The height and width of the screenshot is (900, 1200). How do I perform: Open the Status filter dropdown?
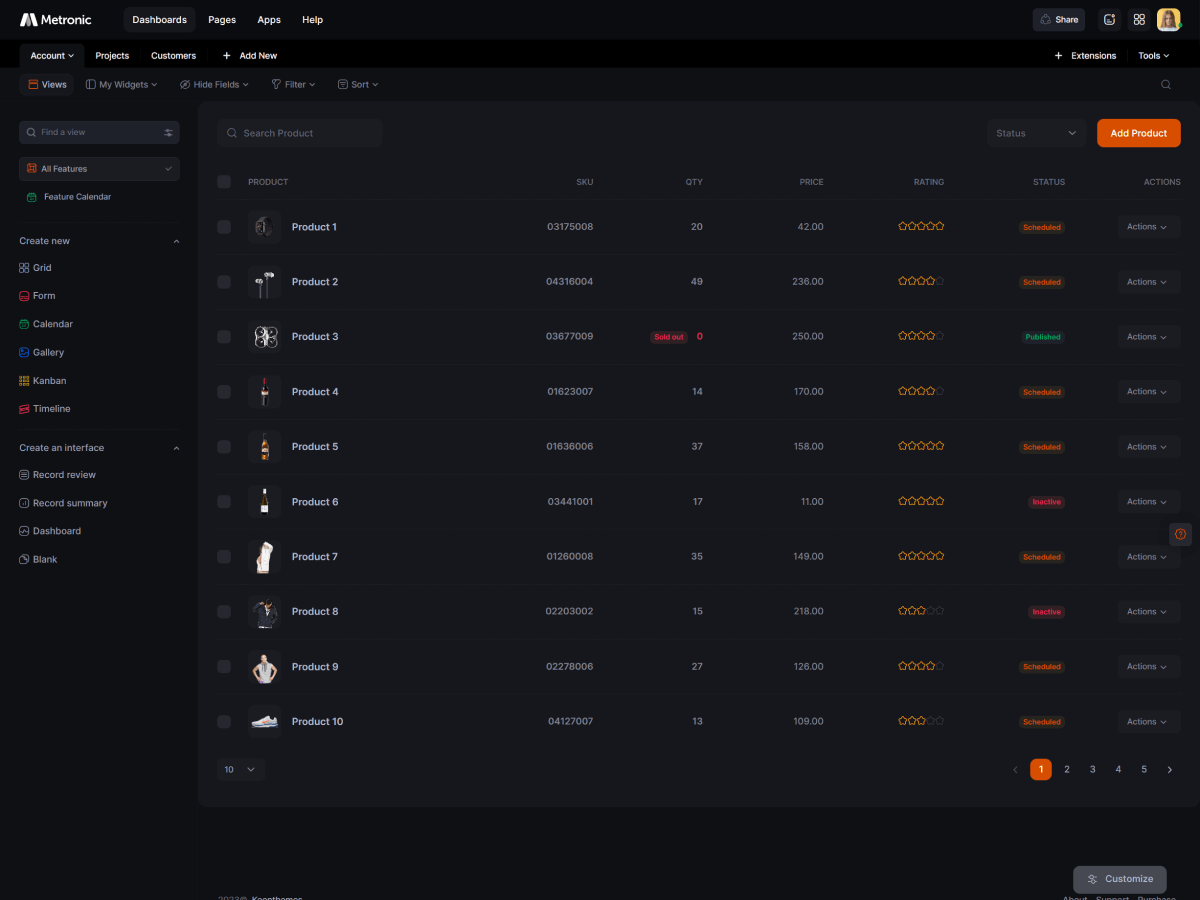[x=1036, y=133]
